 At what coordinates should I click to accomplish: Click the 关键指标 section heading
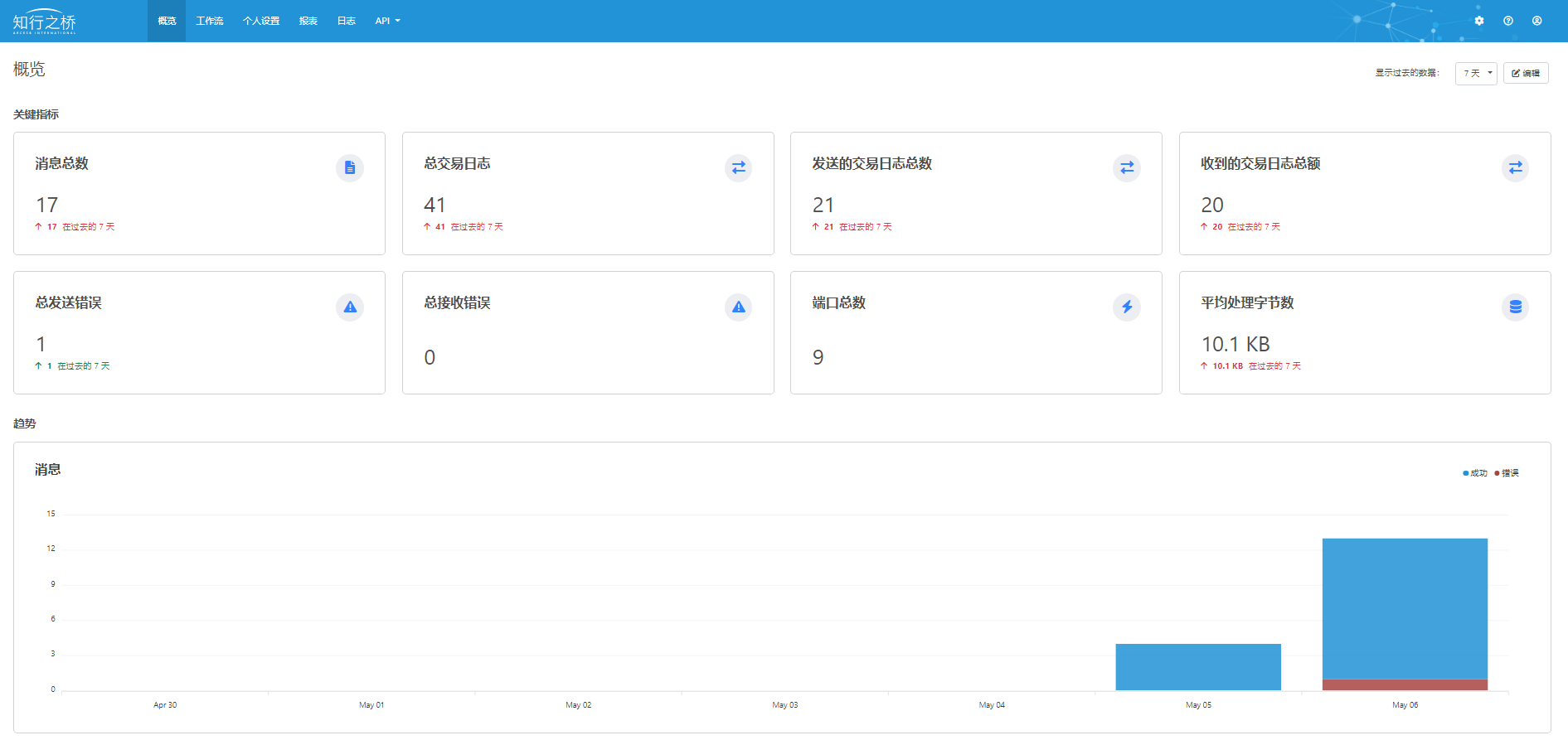[36, 114]
